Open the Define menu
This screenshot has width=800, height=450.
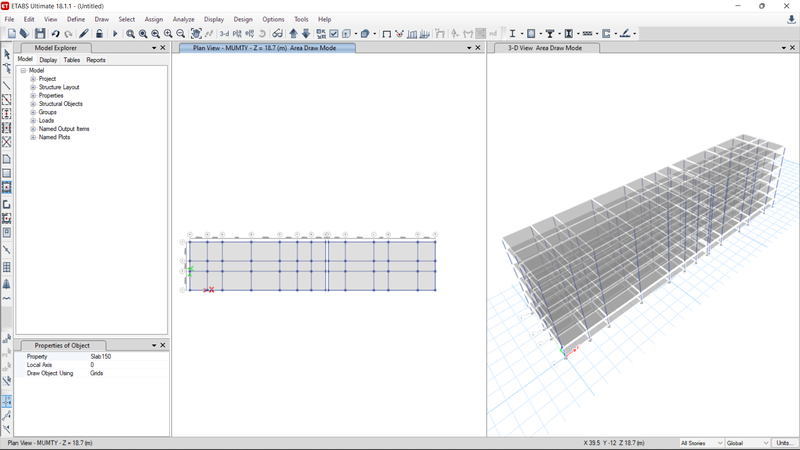pyautogui.click(x=76, y=19)
